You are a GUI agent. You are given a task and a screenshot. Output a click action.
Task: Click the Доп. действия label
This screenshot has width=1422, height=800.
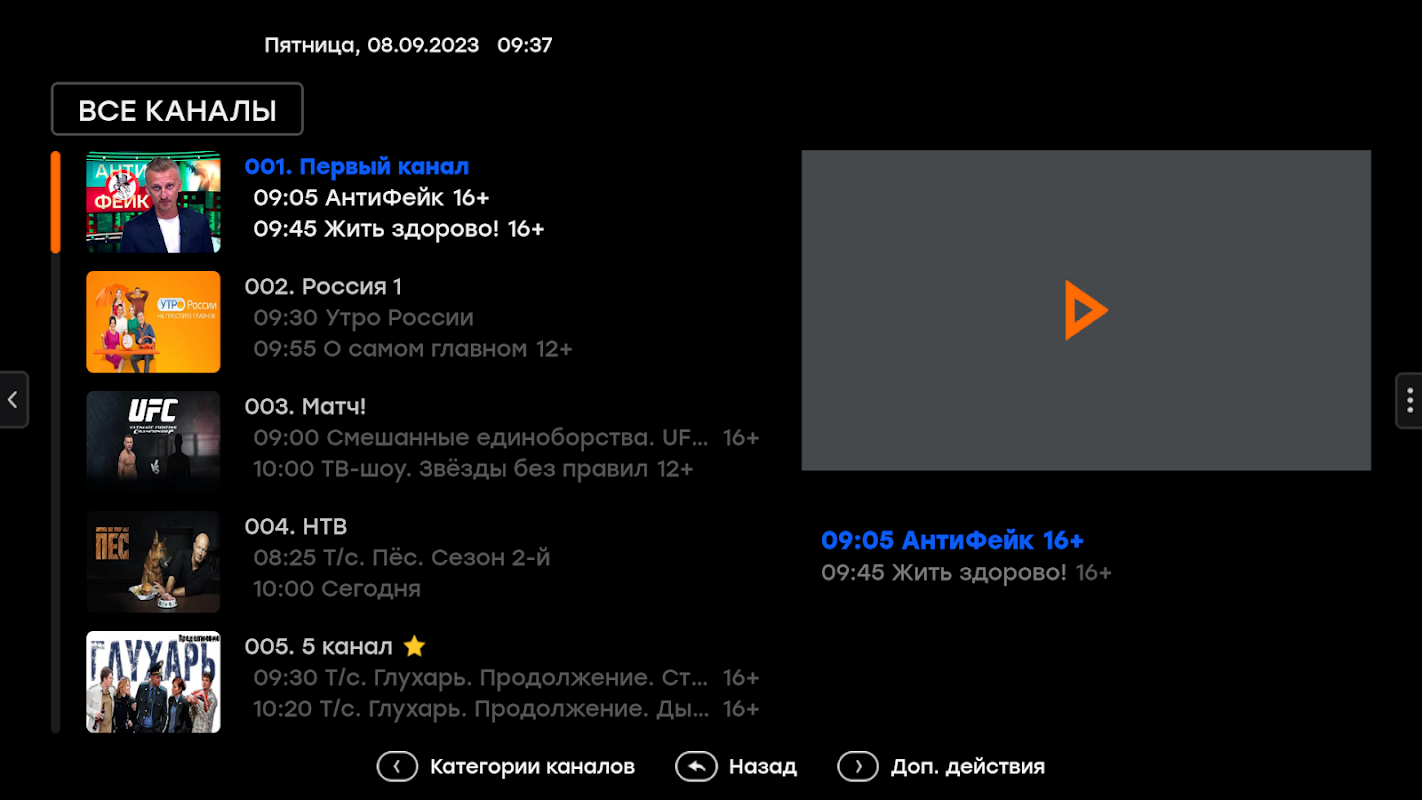coord(967,767)
